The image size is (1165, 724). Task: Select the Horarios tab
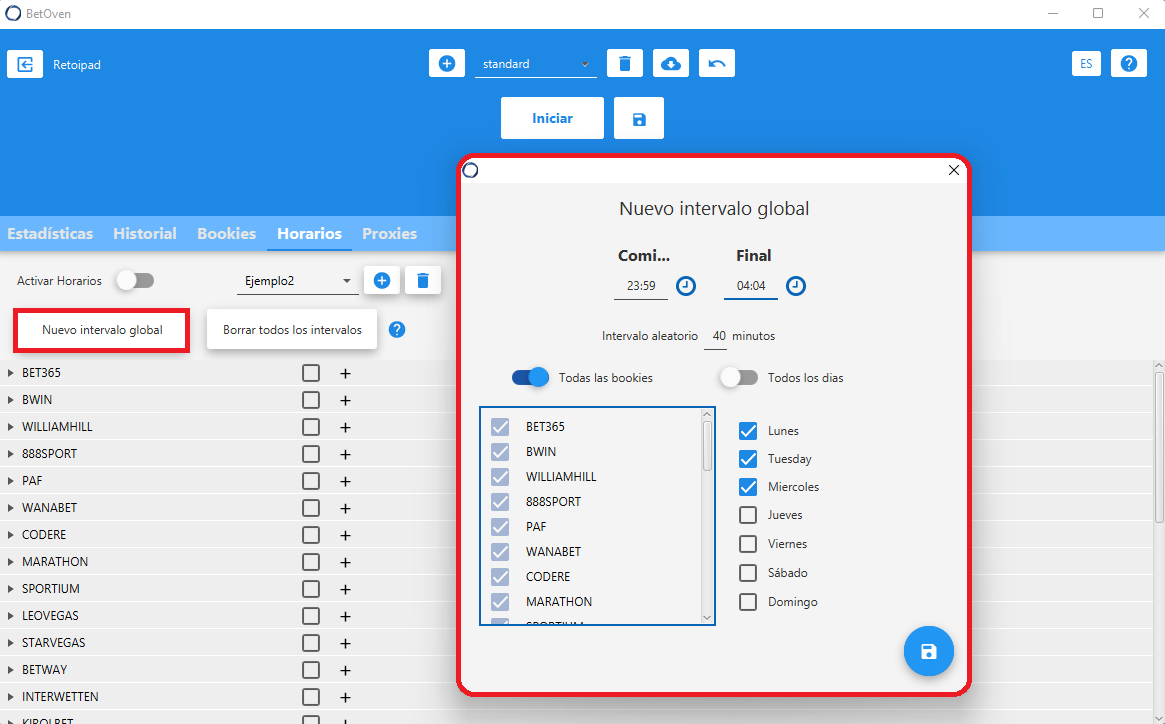[x=309, y=233]
